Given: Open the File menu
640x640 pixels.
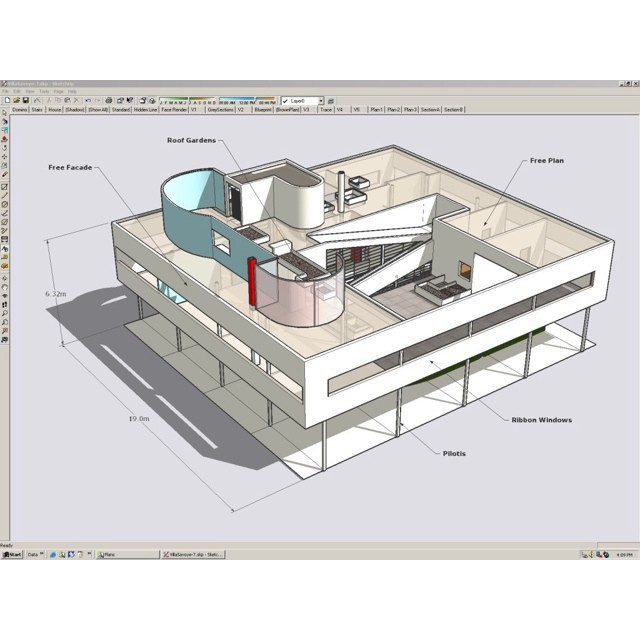Looking at the screenshot, I should (x=6, y=91).
